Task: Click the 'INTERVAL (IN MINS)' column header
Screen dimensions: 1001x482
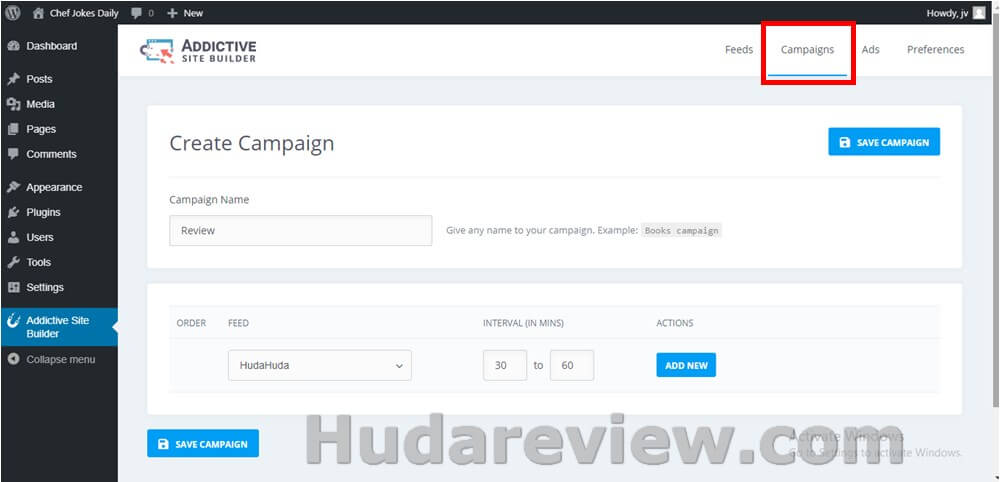Action: pos(523,323)
